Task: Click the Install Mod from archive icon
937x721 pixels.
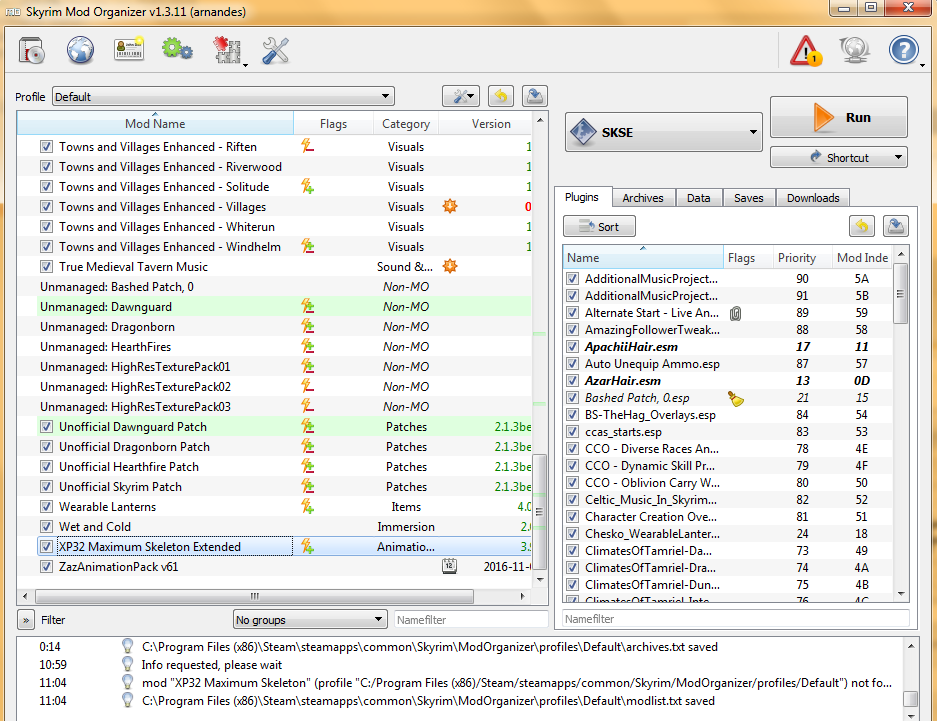Action: pos(32,50)
